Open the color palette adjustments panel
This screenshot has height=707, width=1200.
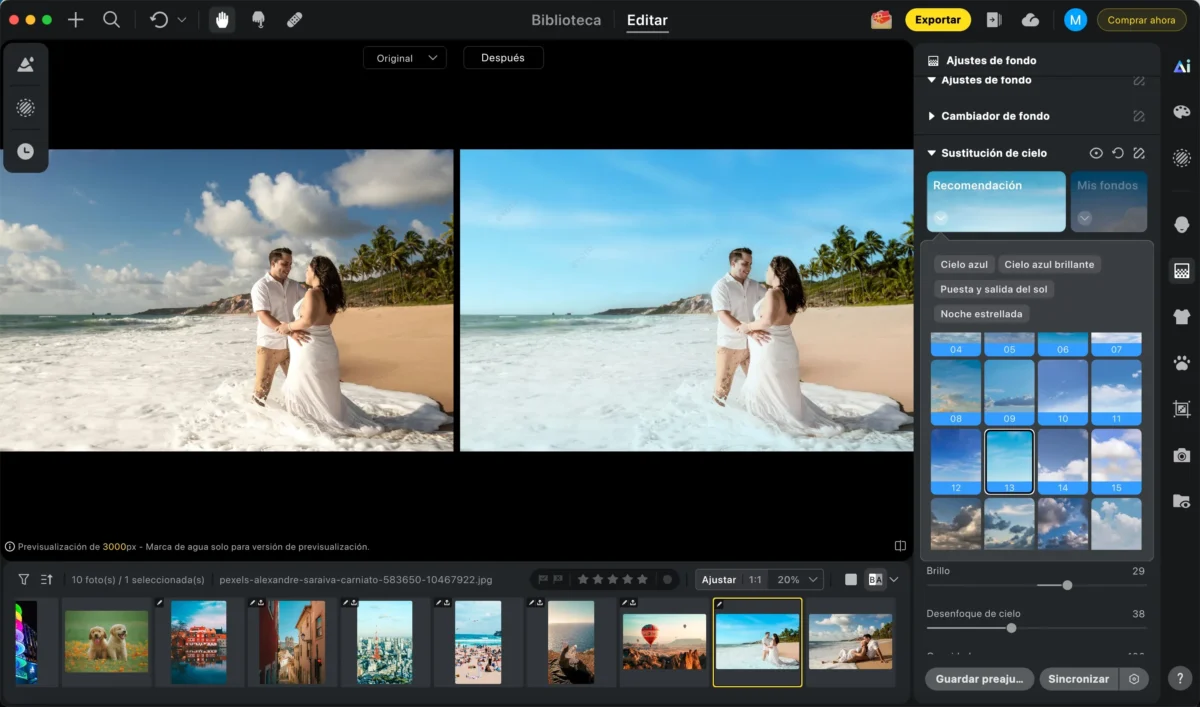pyautogui.click(x=1181, y=111)
